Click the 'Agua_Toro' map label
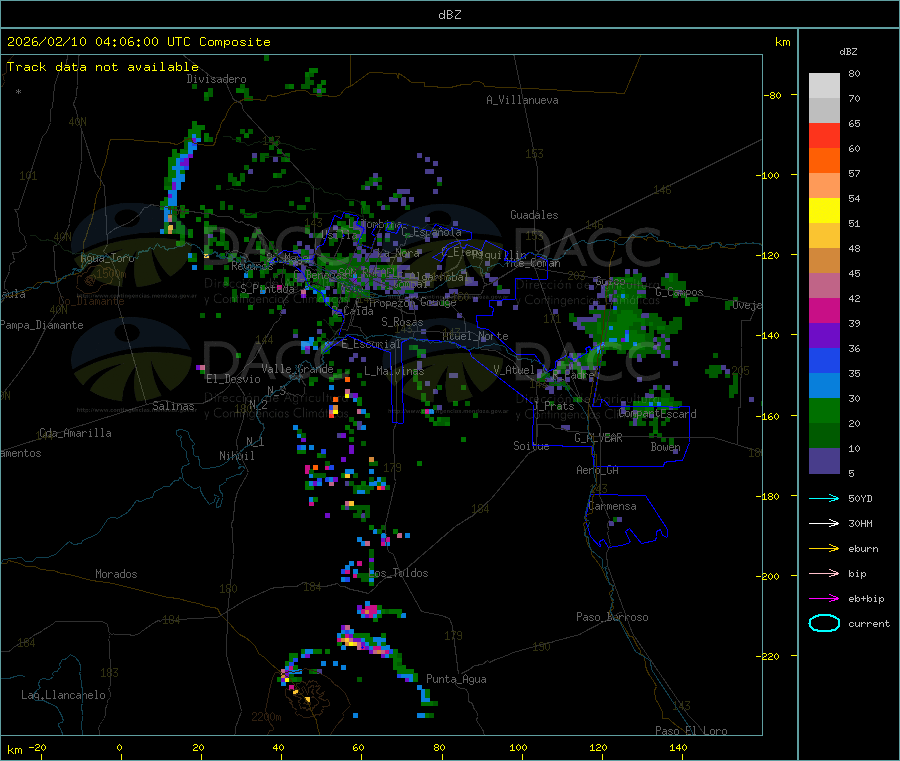The image size is (900, 761). (x=107, y=258)
